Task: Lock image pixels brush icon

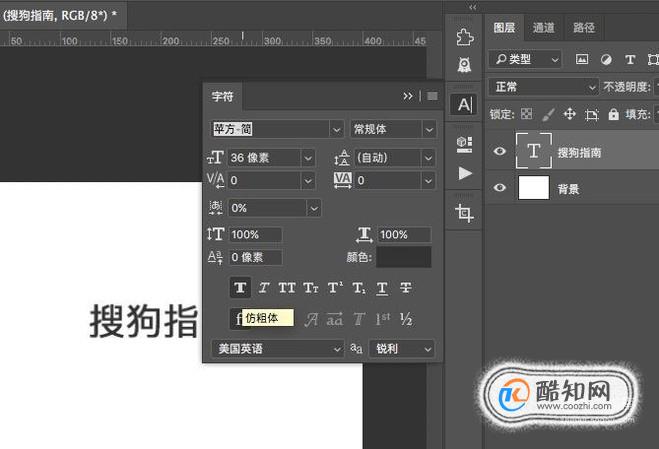Action: [548, 114]
